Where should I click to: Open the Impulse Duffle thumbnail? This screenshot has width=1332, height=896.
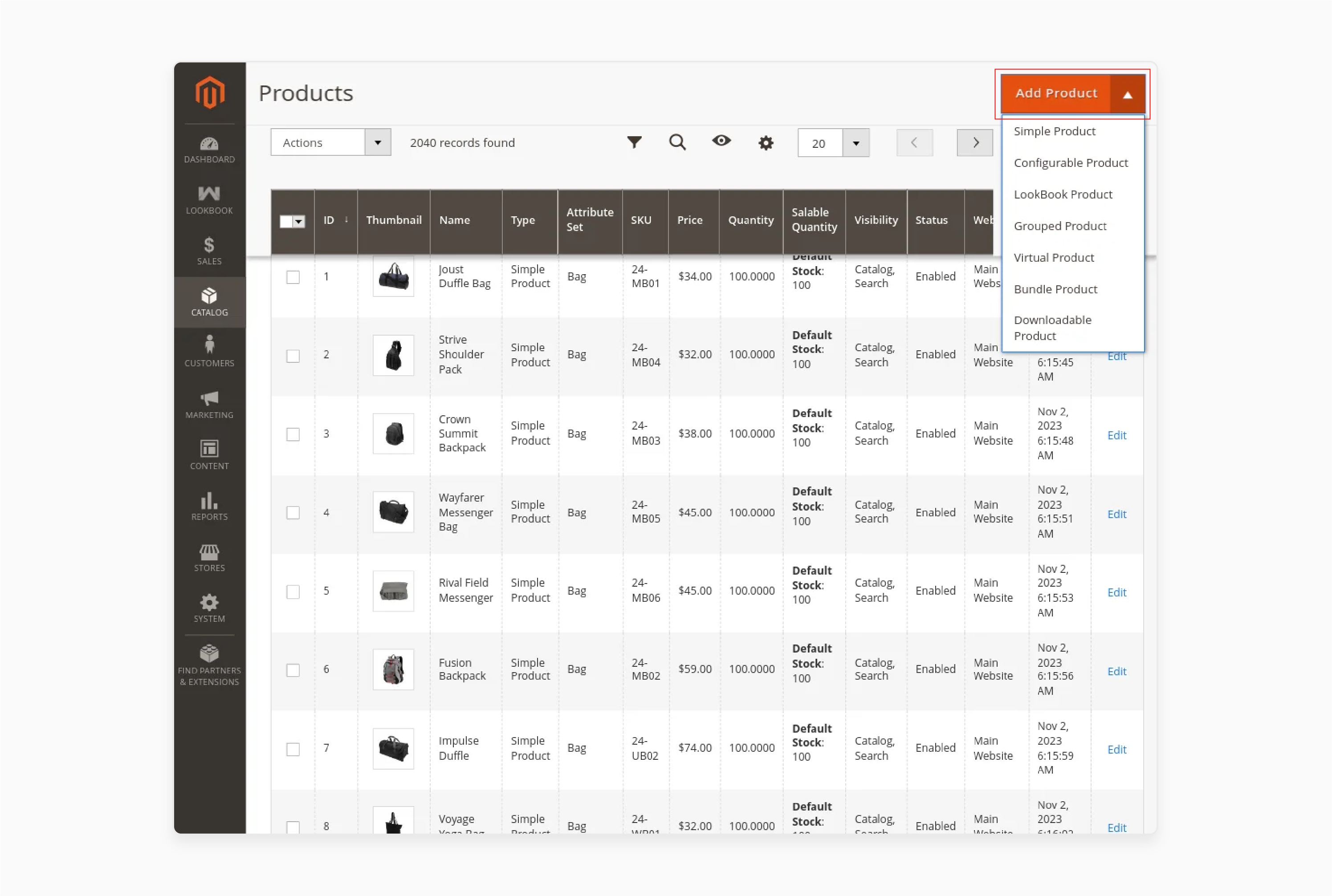(x=393, y=749)
